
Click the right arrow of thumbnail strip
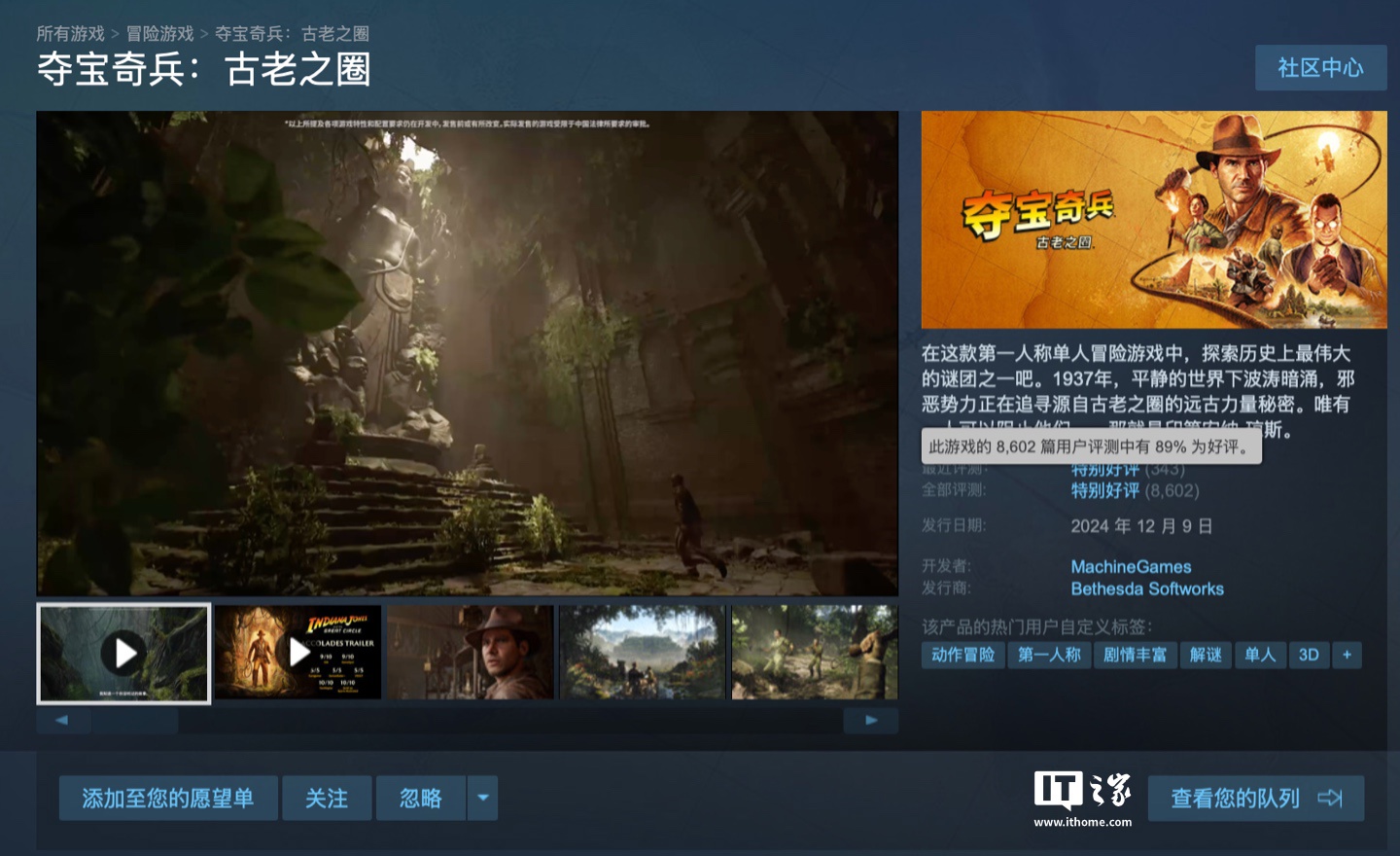click(x=871, y=721)
